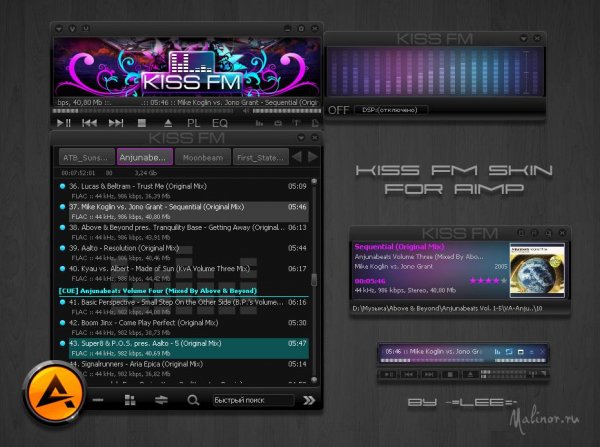Viewport: 600px width, 447px height.
Task: Click the file path under track info
Action: (448, 308)
